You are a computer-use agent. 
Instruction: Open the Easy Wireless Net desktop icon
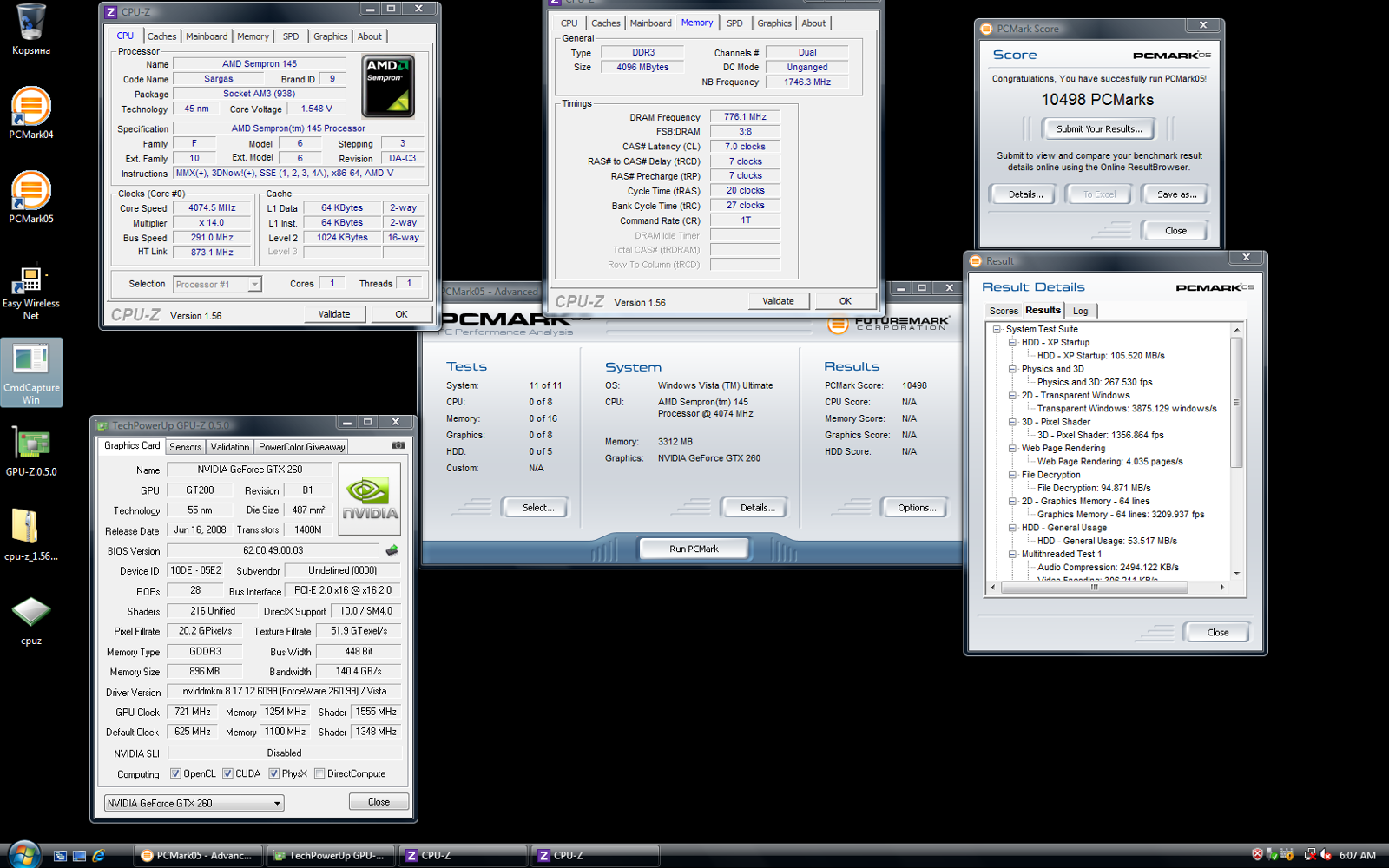point(31,293)
